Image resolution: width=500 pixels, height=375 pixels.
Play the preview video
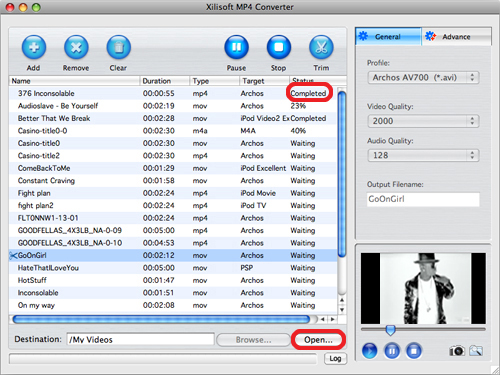point(369,351)
